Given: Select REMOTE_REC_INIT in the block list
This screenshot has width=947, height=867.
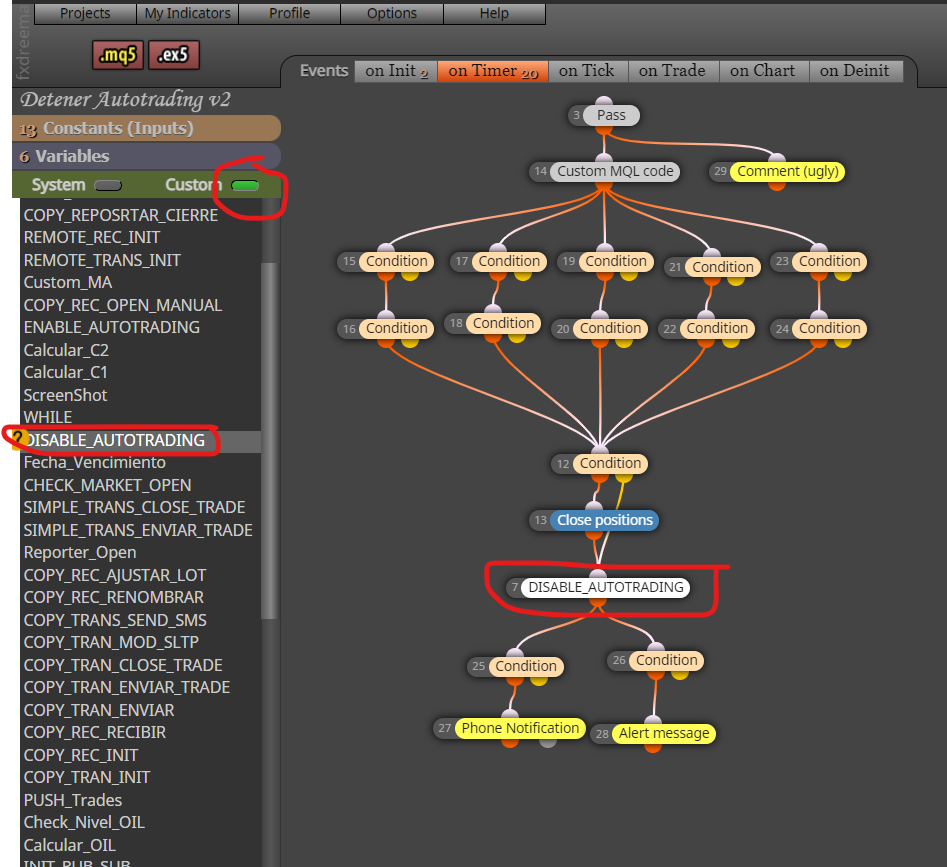Looking at the screenshot, I should [92, 238].
